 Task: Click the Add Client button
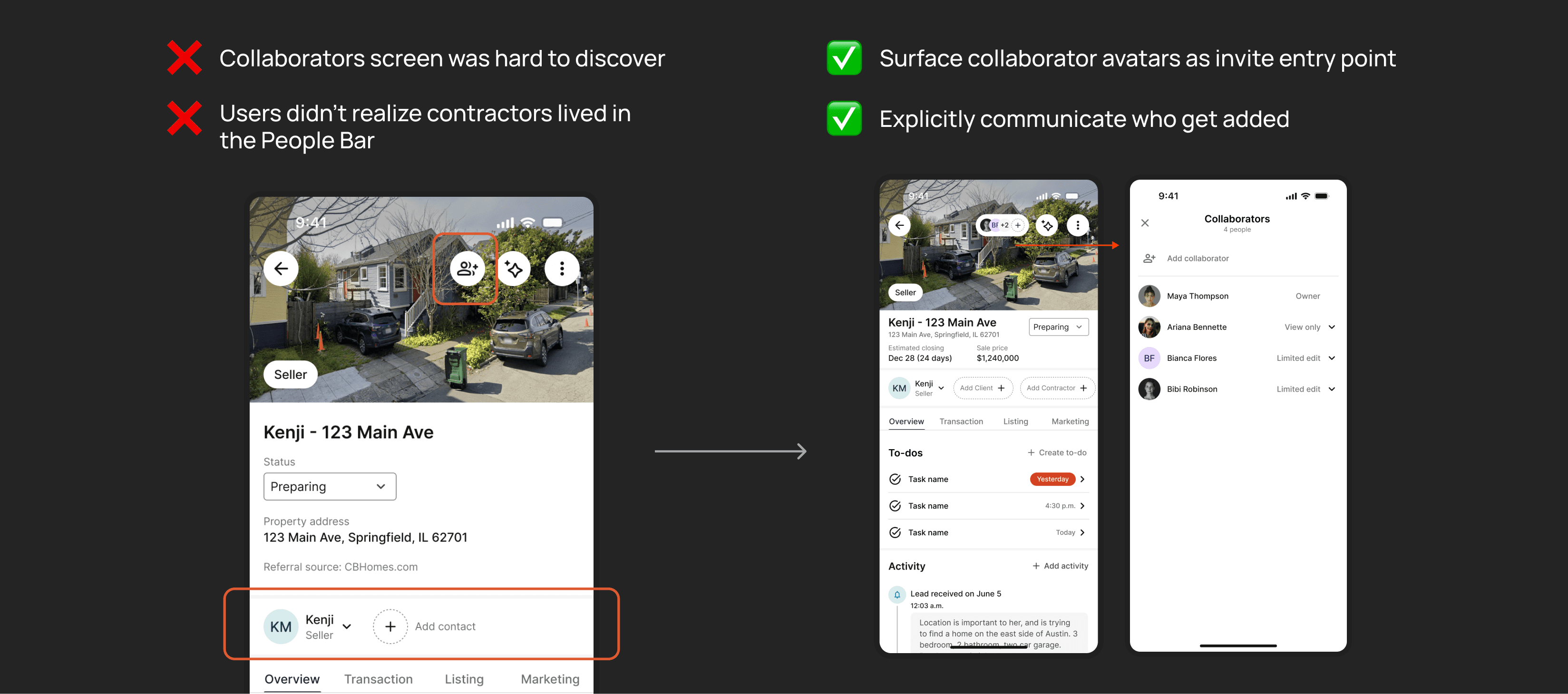[982, 388]
